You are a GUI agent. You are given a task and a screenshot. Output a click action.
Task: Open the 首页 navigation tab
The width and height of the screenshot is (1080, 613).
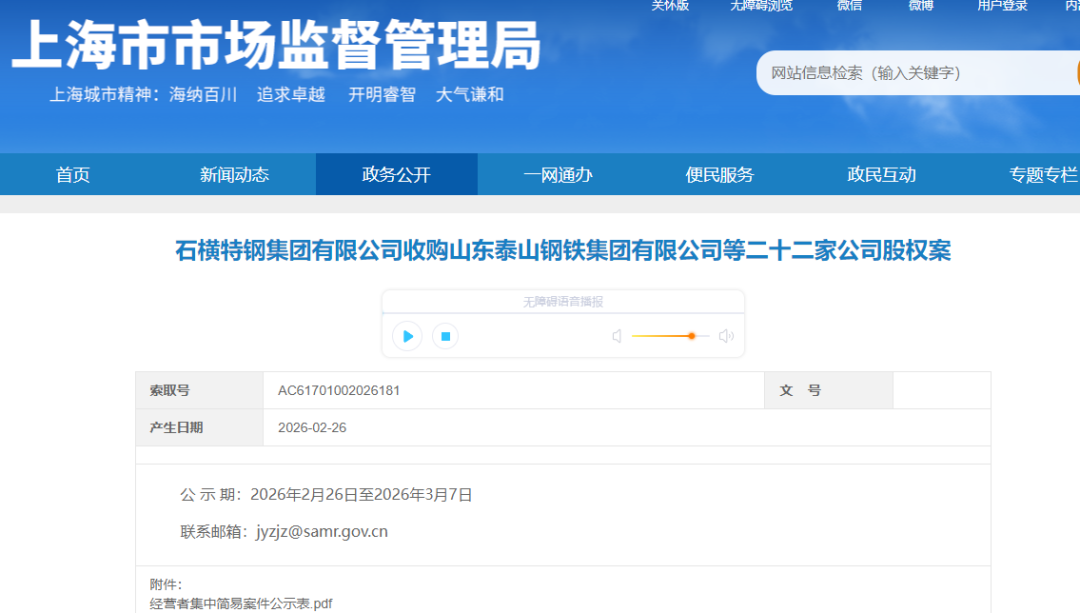click(x=73, y=174)
